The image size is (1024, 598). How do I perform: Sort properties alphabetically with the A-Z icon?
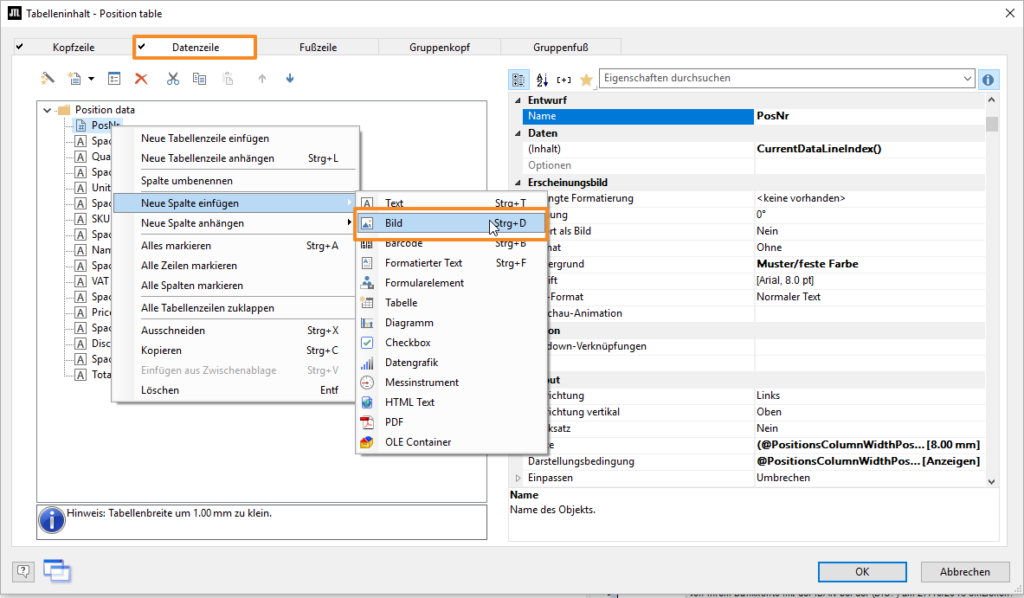pos(542,79)
